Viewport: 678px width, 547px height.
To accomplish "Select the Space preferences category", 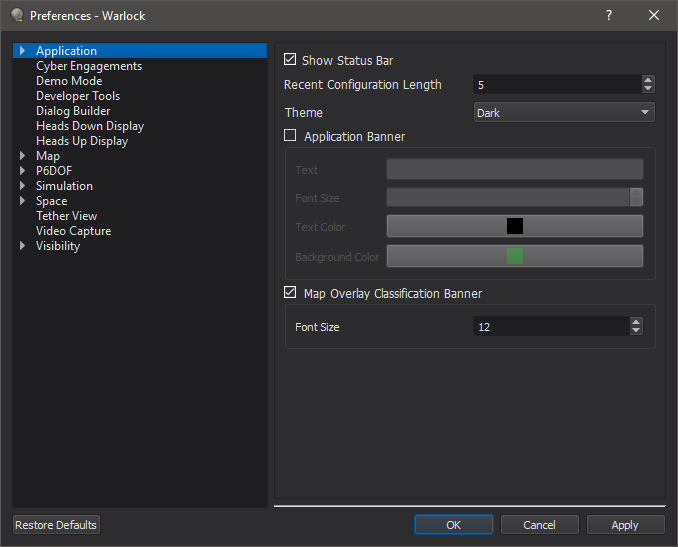I will (x=51, y=201).
